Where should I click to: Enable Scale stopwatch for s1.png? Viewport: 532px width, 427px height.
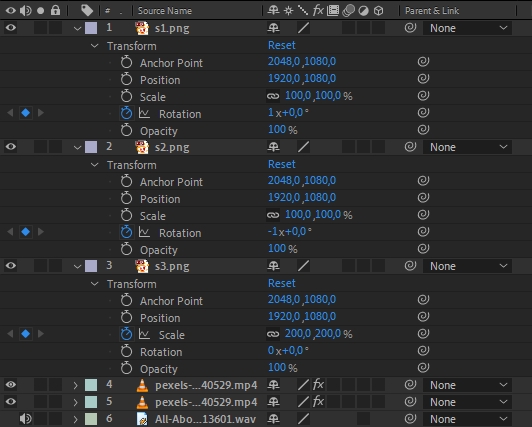click(x=127, y=96)
